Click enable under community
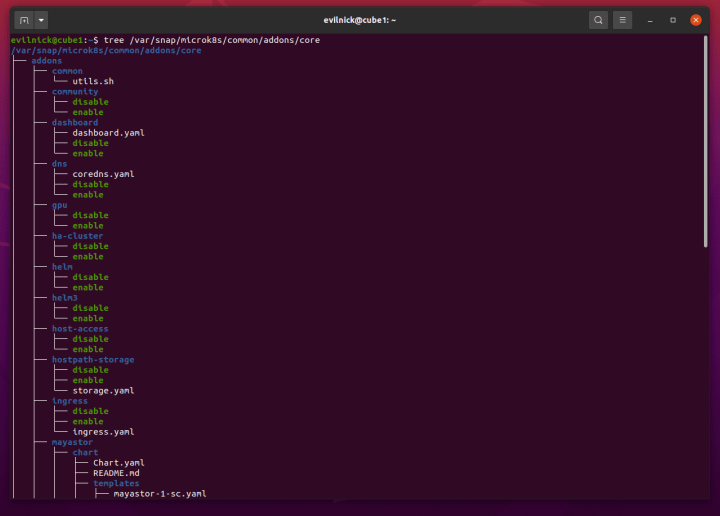 point(88,112)
